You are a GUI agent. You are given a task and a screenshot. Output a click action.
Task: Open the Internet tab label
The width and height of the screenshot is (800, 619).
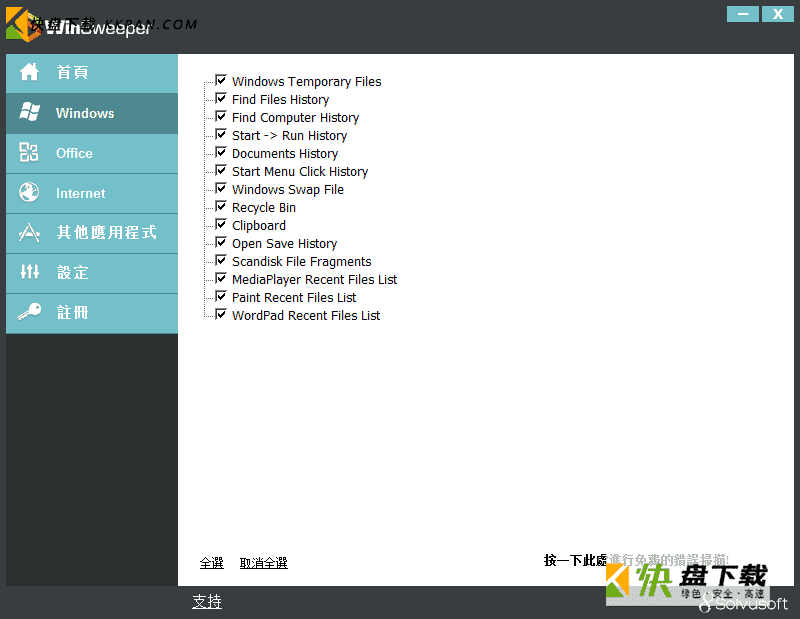coord(81,193)
